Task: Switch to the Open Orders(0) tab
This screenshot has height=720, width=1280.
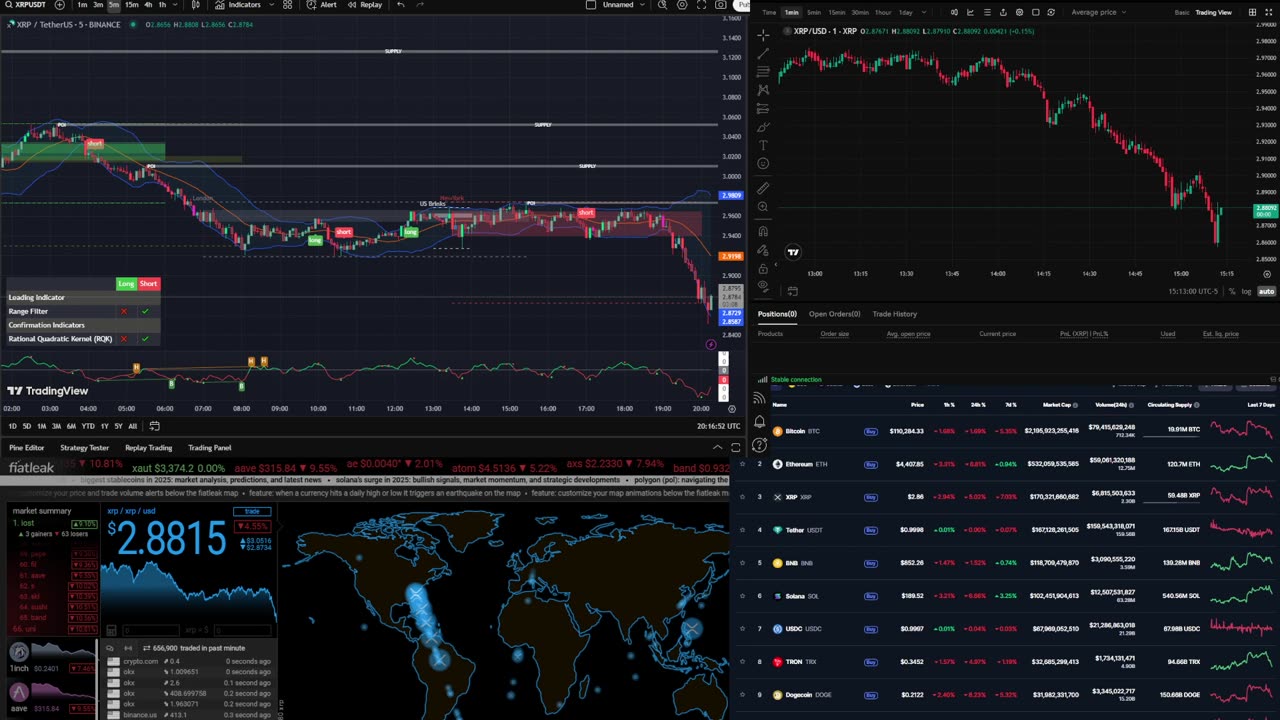Action: [x=834, y=314]
